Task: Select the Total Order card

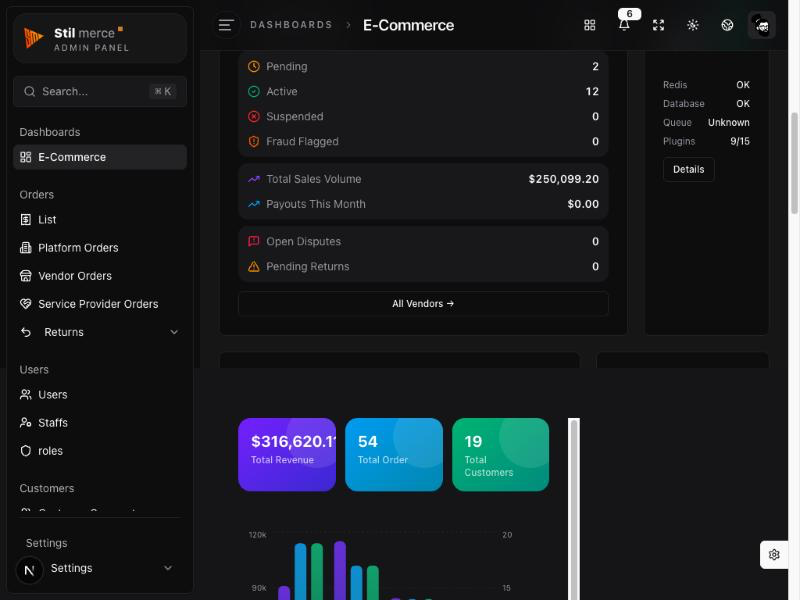Action: [394, 455]
